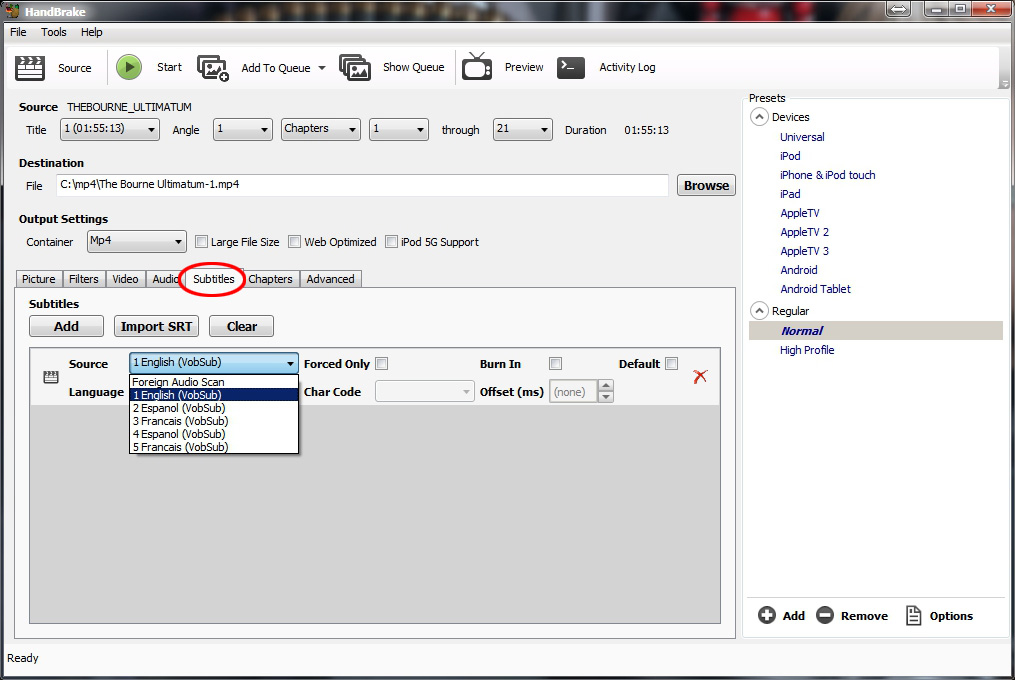Collapse the Regular preset group
The image size is (1015, 680).
[x=759, y=311]
